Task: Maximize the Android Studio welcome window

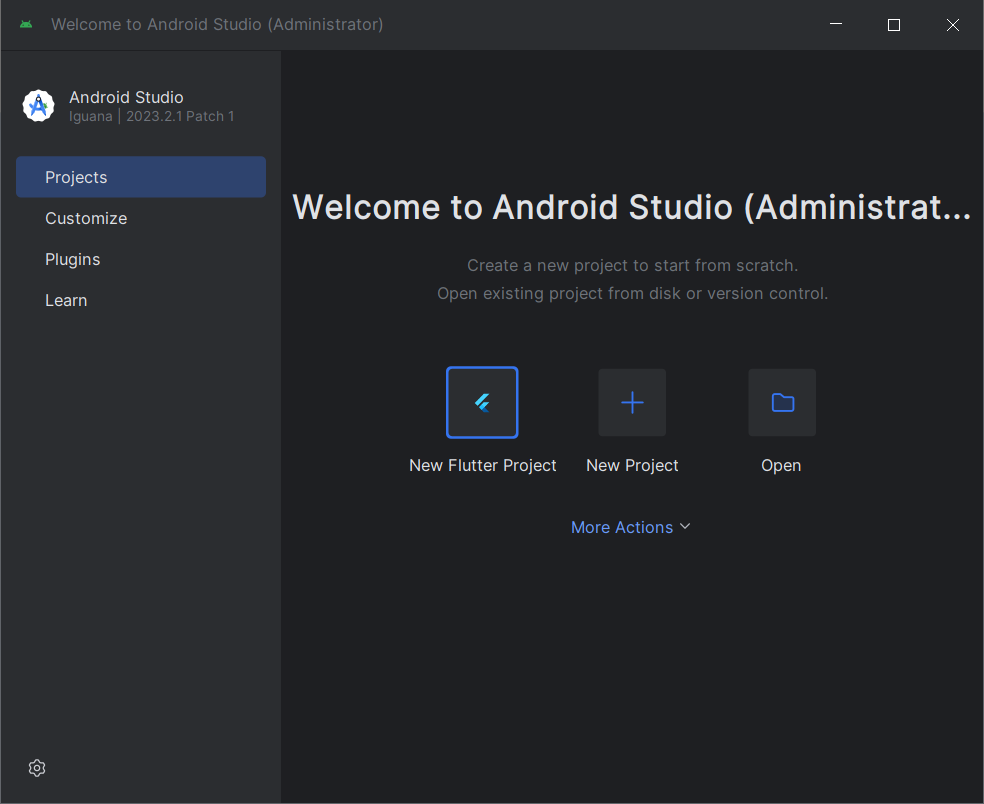Action: pos(894,25)
